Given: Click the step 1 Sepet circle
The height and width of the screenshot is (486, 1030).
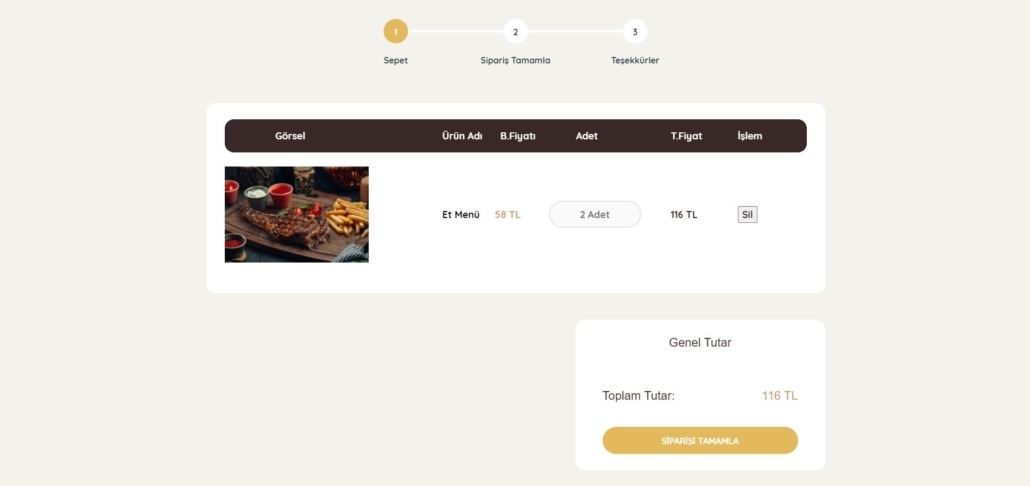Looking at the screenshot, I should click(395, 32).
